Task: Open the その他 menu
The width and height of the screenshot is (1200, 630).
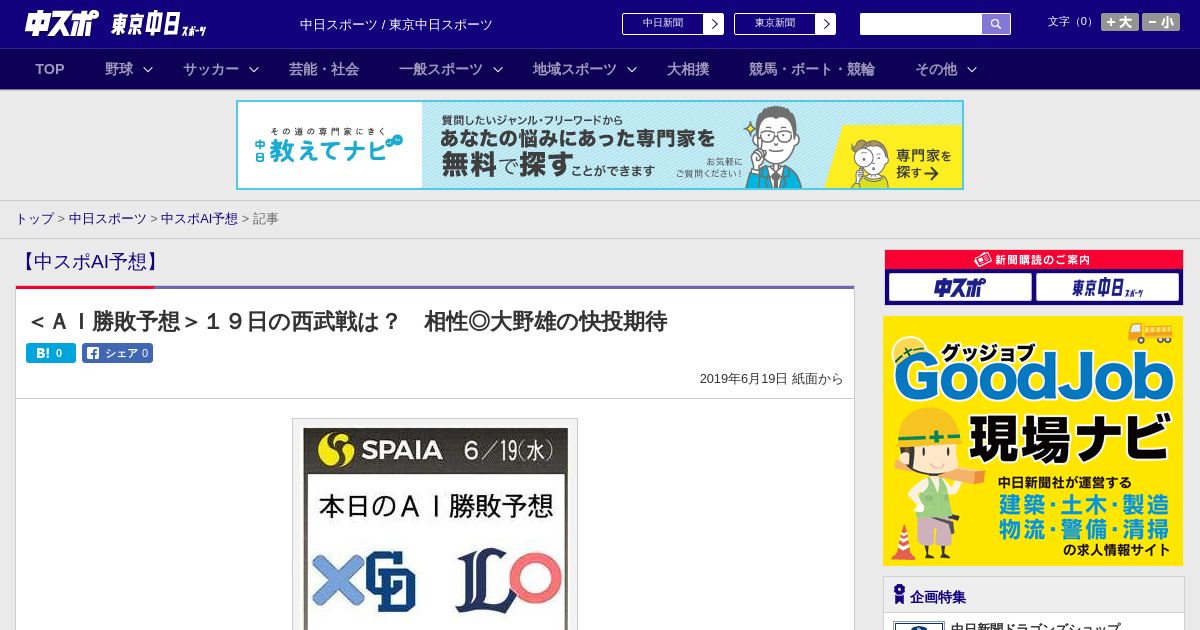Action: (936, 69)
